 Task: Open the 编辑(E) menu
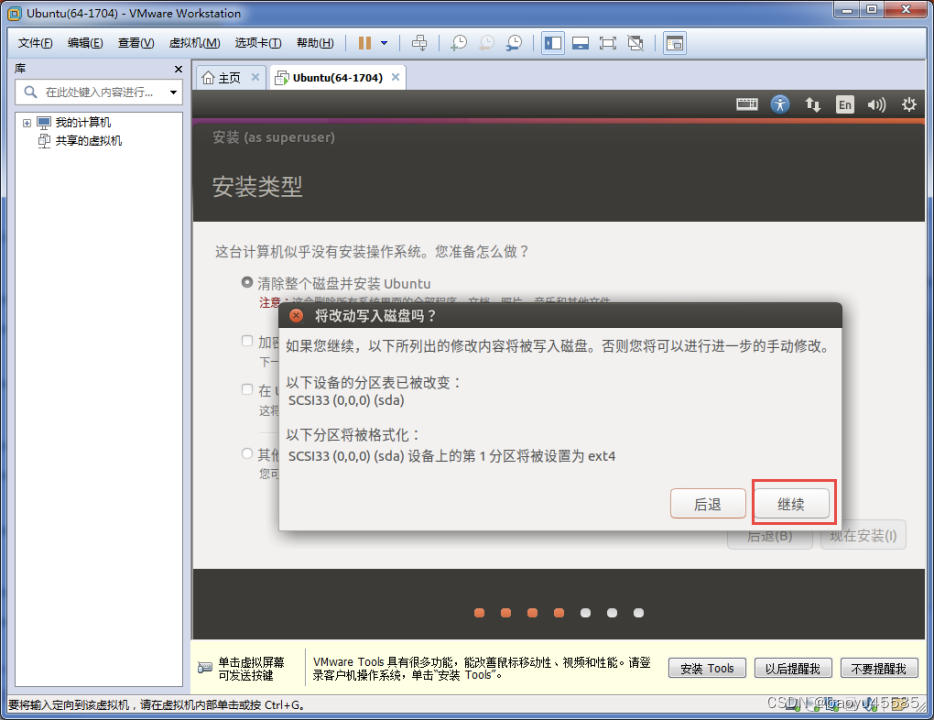click(85, 43)
